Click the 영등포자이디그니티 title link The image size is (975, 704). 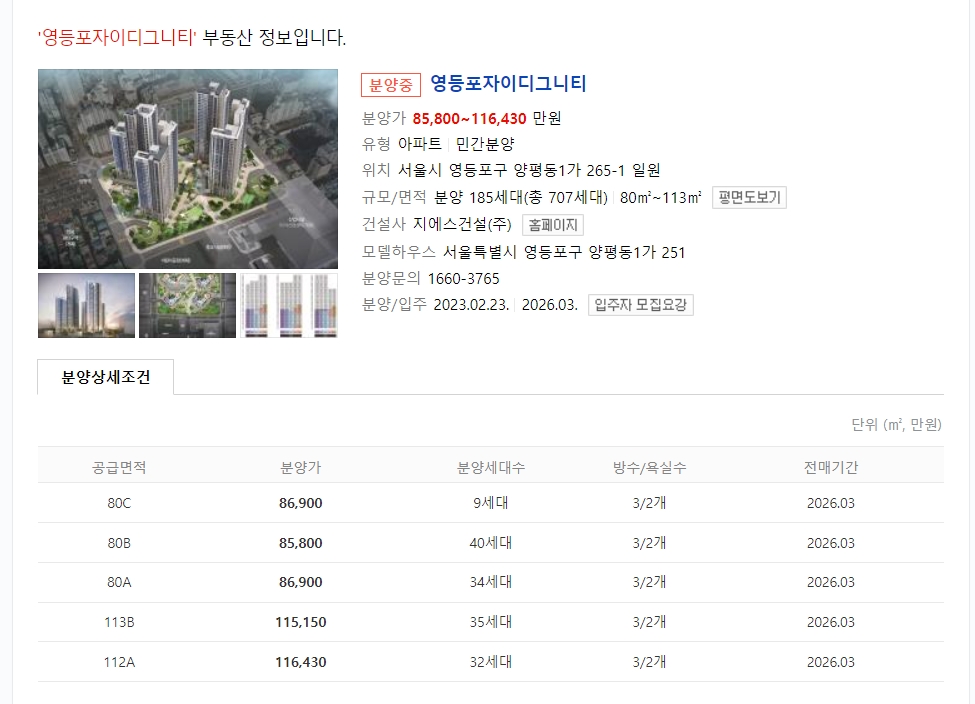[508, 83]
